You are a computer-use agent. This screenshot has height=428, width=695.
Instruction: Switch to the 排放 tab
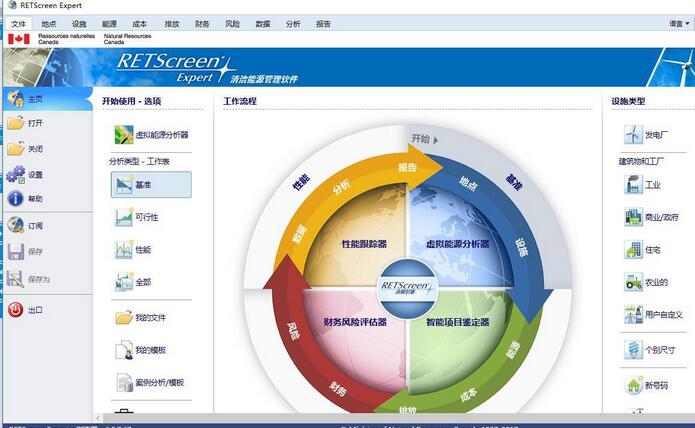[172, 24]
